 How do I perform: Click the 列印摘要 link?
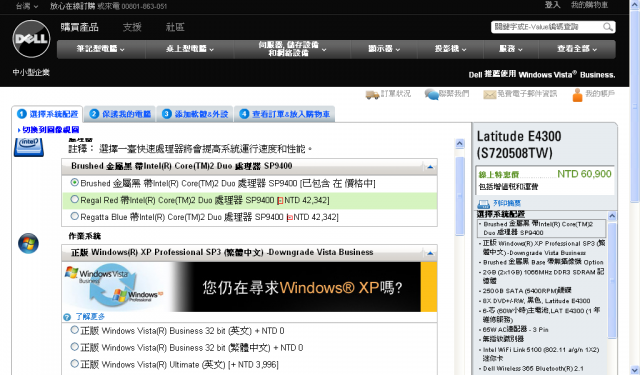[507, 203]
